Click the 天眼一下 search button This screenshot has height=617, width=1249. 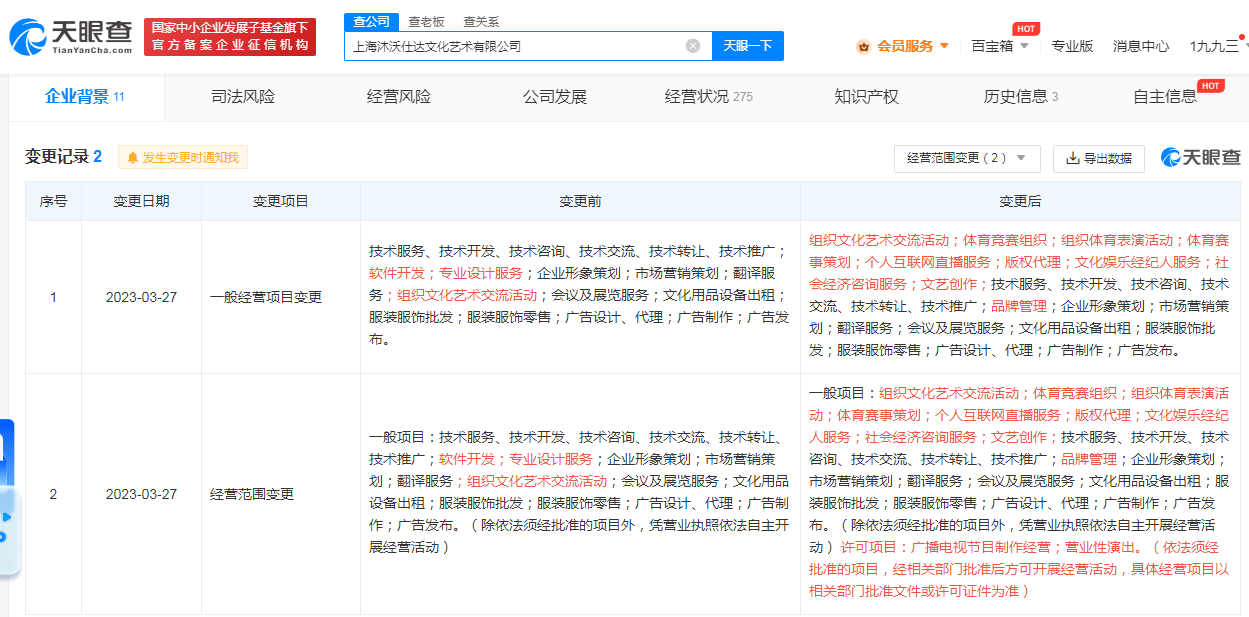pyautogui.click(x=748, y=46)
